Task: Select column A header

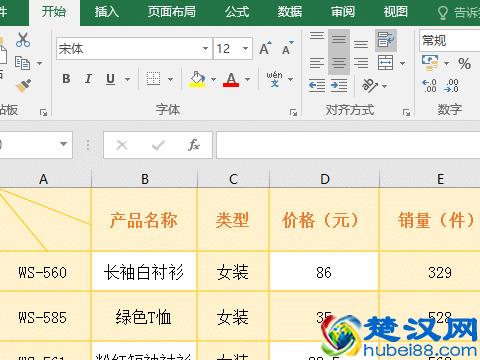Action: pos(44,179)
